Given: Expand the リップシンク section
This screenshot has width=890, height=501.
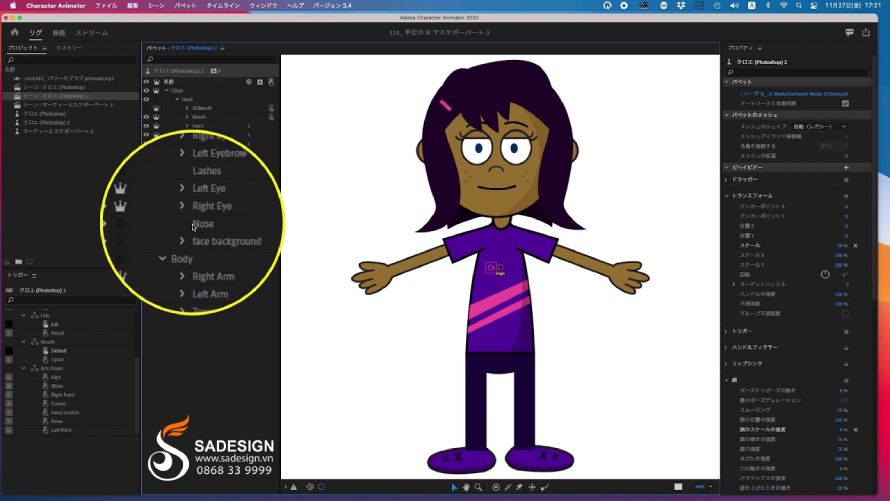Looking at the screenshot, I should tap(727, 364).
